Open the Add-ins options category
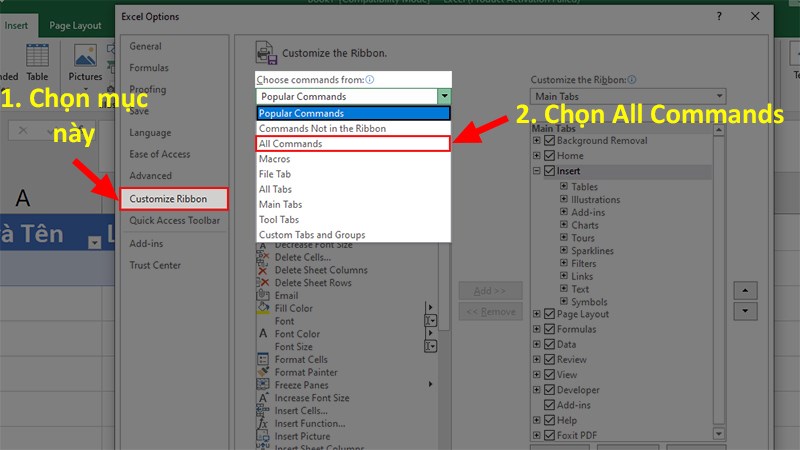This screenshot has width=800, height=450. click(x=174, y=244)
